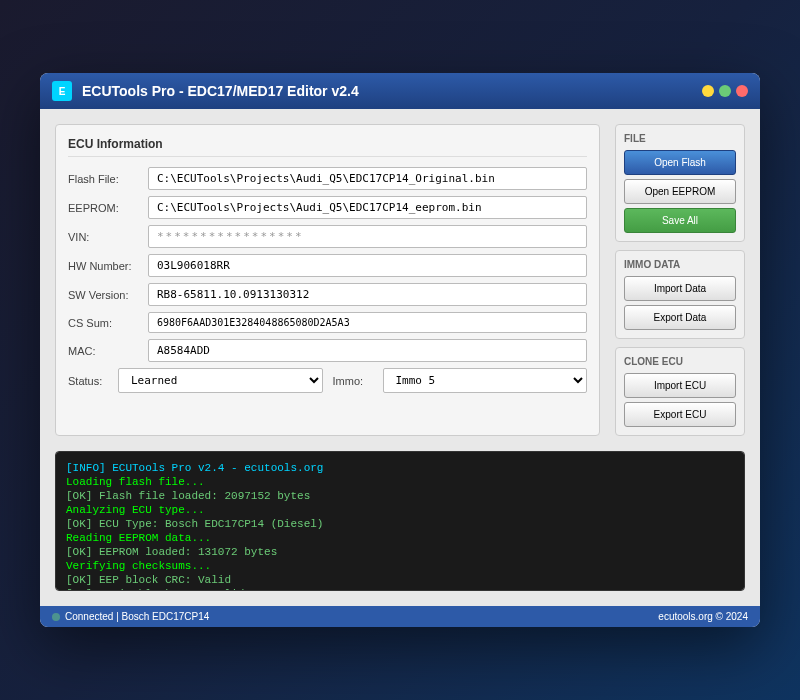The image size is (800, 700).
Task: Expand the Immo dropdown showing Immo 5
Action: [x=484, y=381]
